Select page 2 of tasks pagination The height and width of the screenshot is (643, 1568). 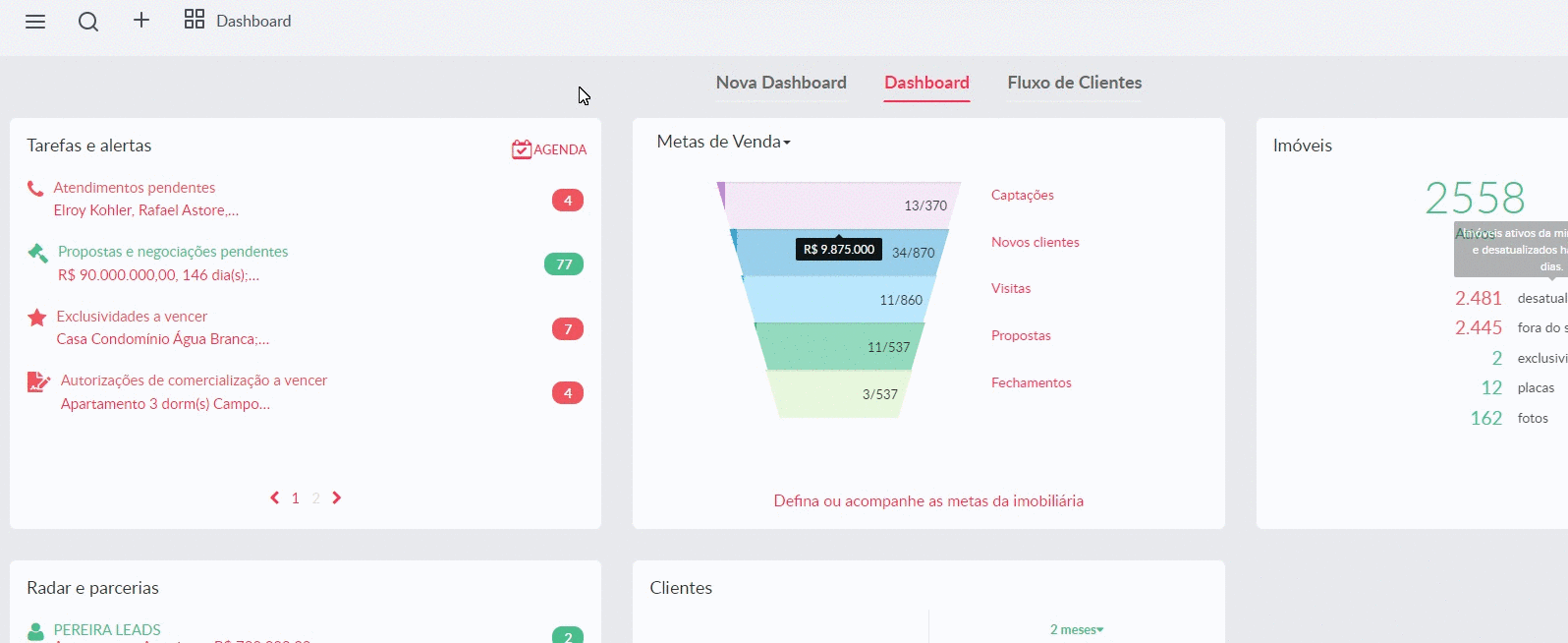316,498
